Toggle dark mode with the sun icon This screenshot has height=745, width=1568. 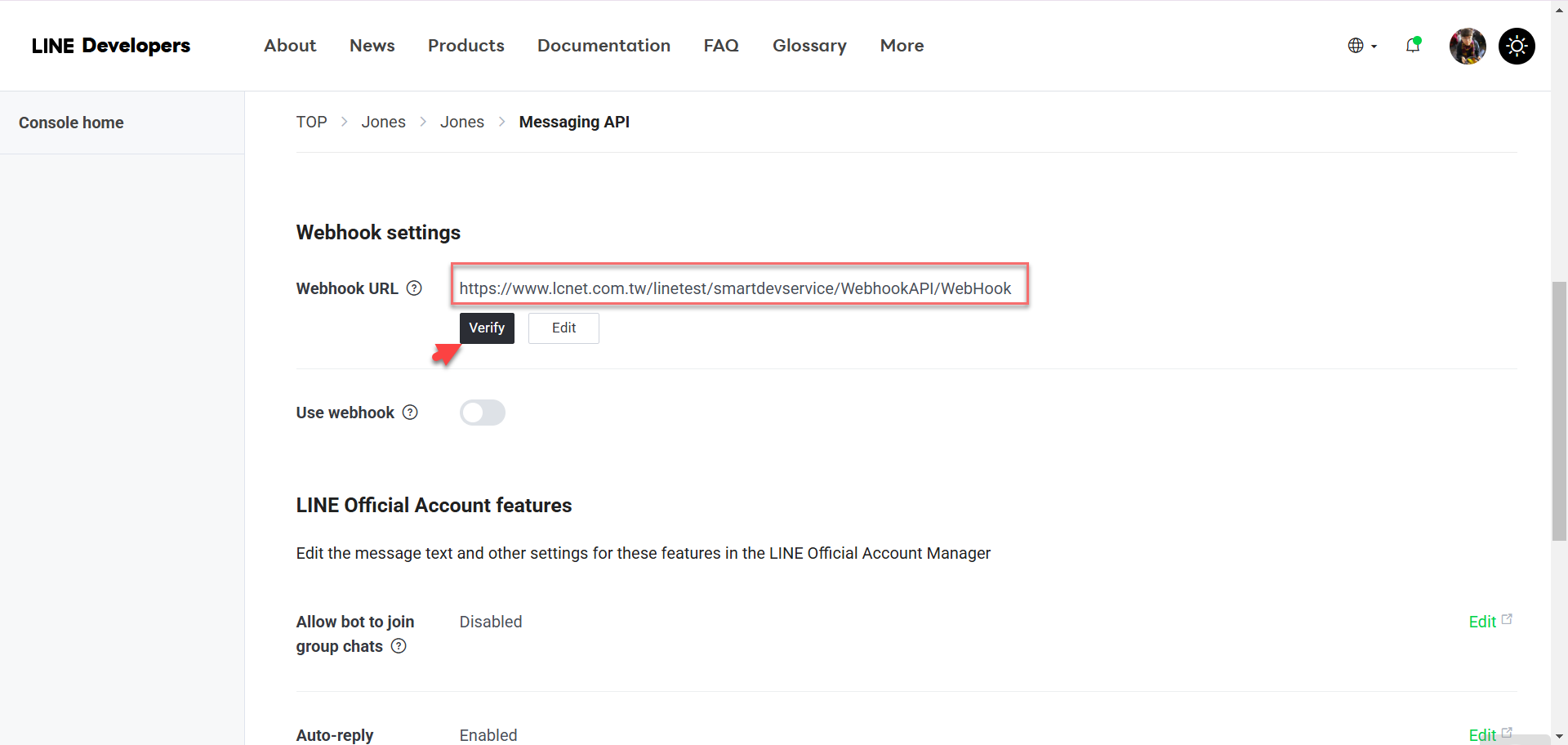click(1517, 46)
